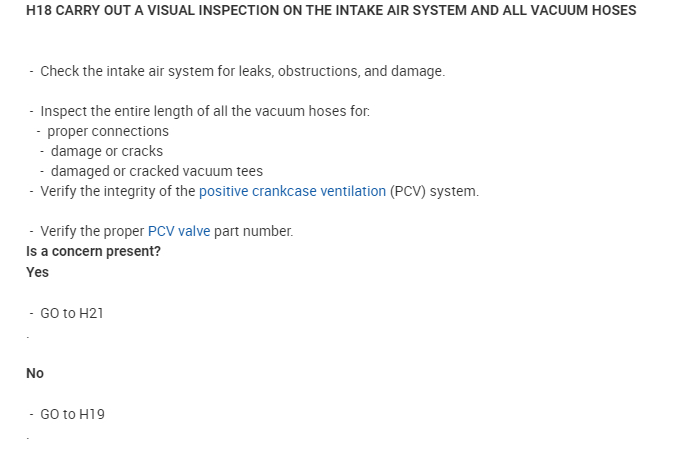The image size is (695, 450).
Task: Click the "GO to H21" instruction
Action: (72, 313)
